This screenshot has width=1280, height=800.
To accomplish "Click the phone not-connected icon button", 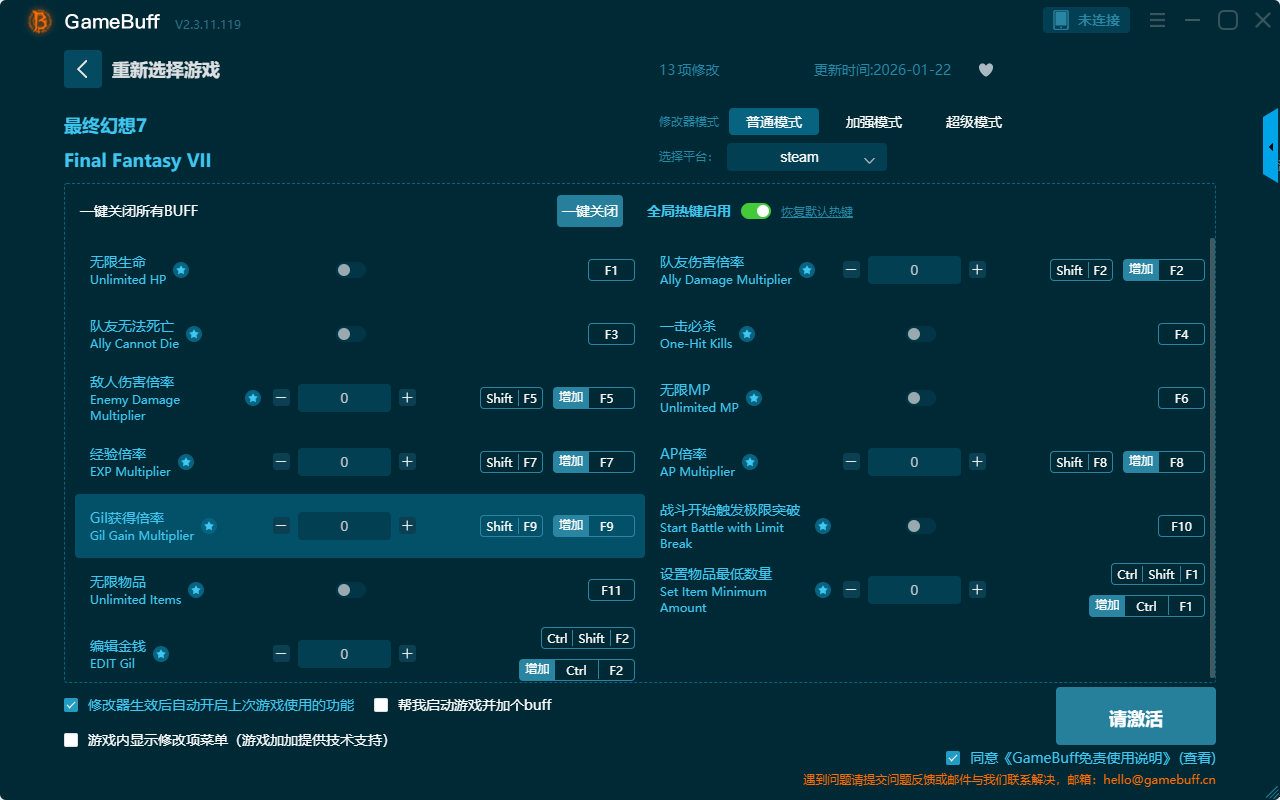I will (1087, 20).
